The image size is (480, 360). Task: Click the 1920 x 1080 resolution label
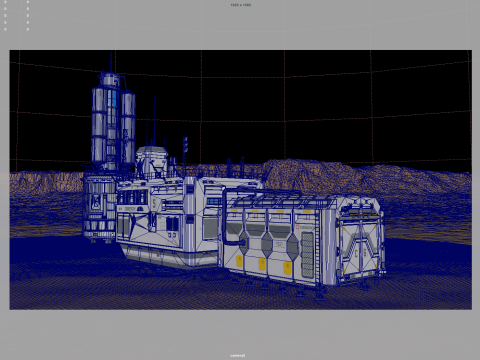pos(240,5)
